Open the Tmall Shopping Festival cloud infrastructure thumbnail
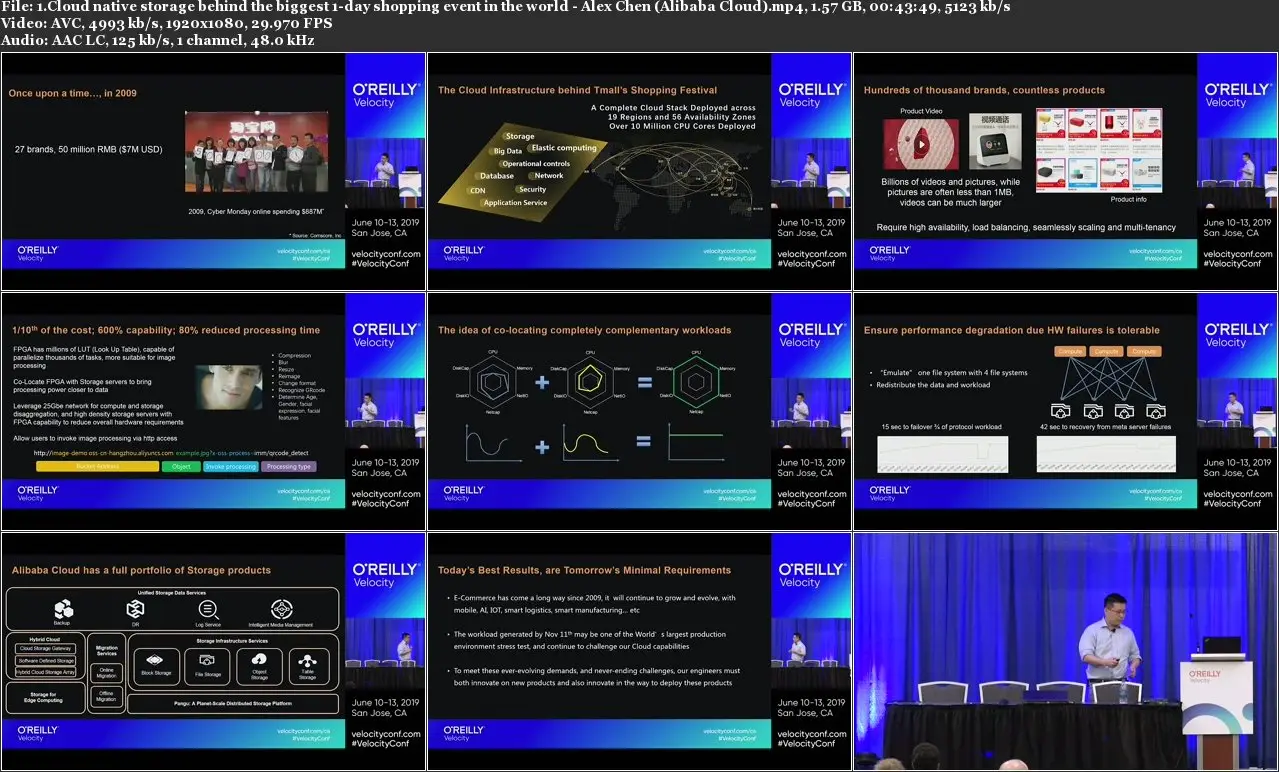The image size is (1279, 772). click(x=639, y=171)
